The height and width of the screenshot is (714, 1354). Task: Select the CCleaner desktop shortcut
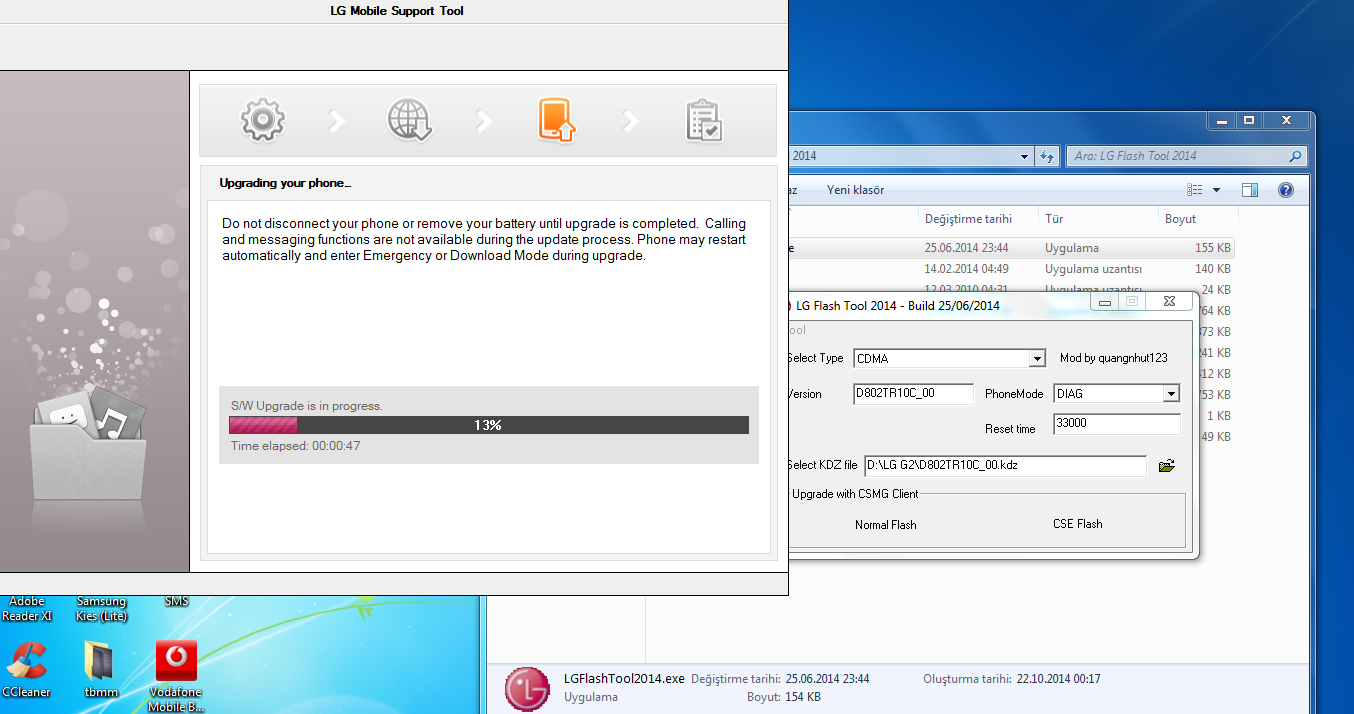(26, 669)
